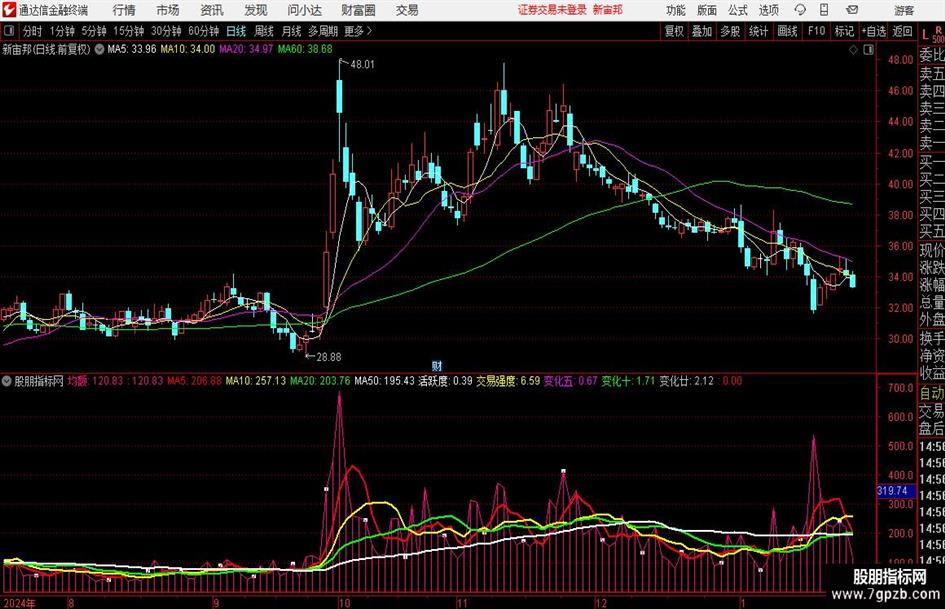The height and width of the screenshot is (609, 945).
Task: Add stock with +自选 button
Action: [874, 31]
